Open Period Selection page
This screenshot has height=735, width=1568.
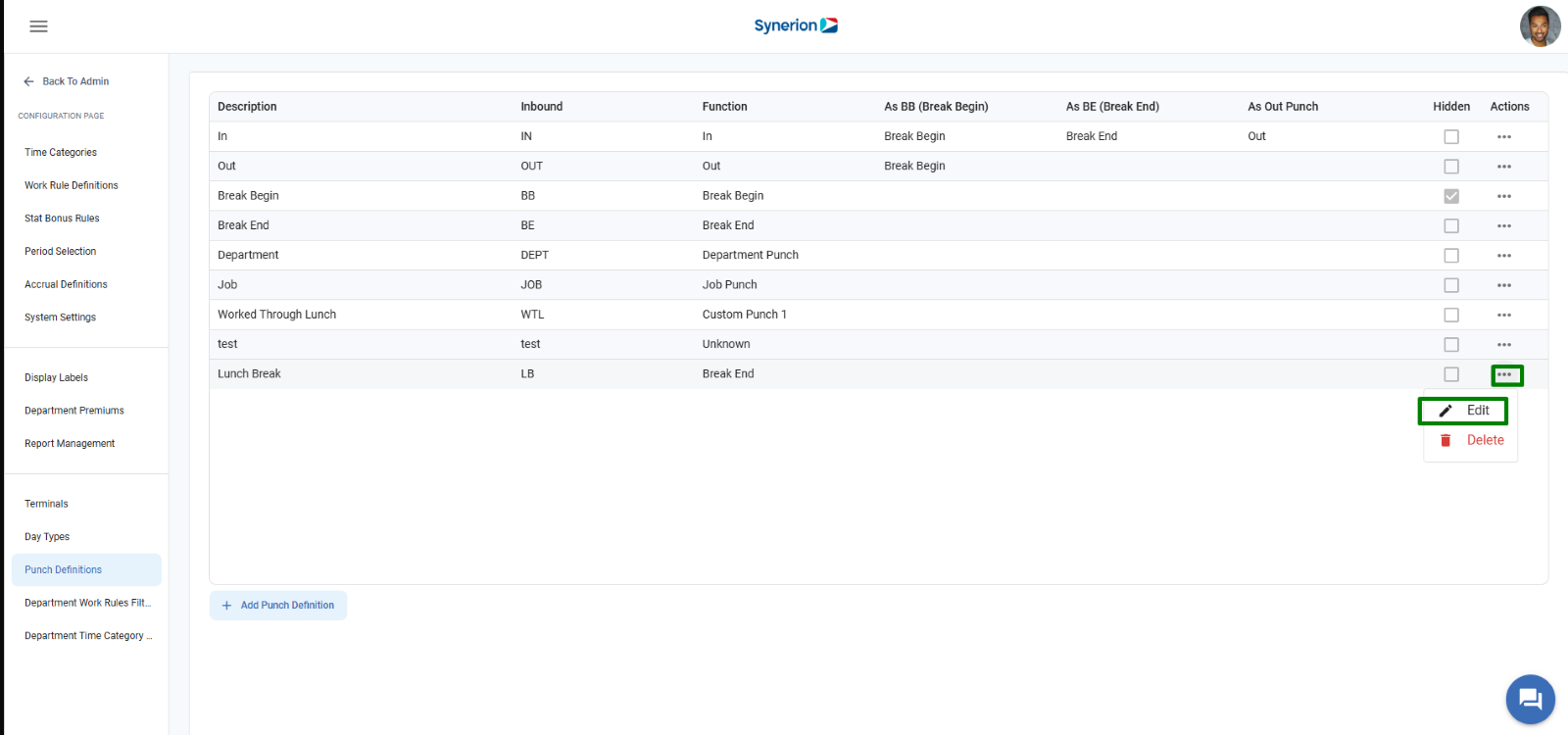point(61,252)
